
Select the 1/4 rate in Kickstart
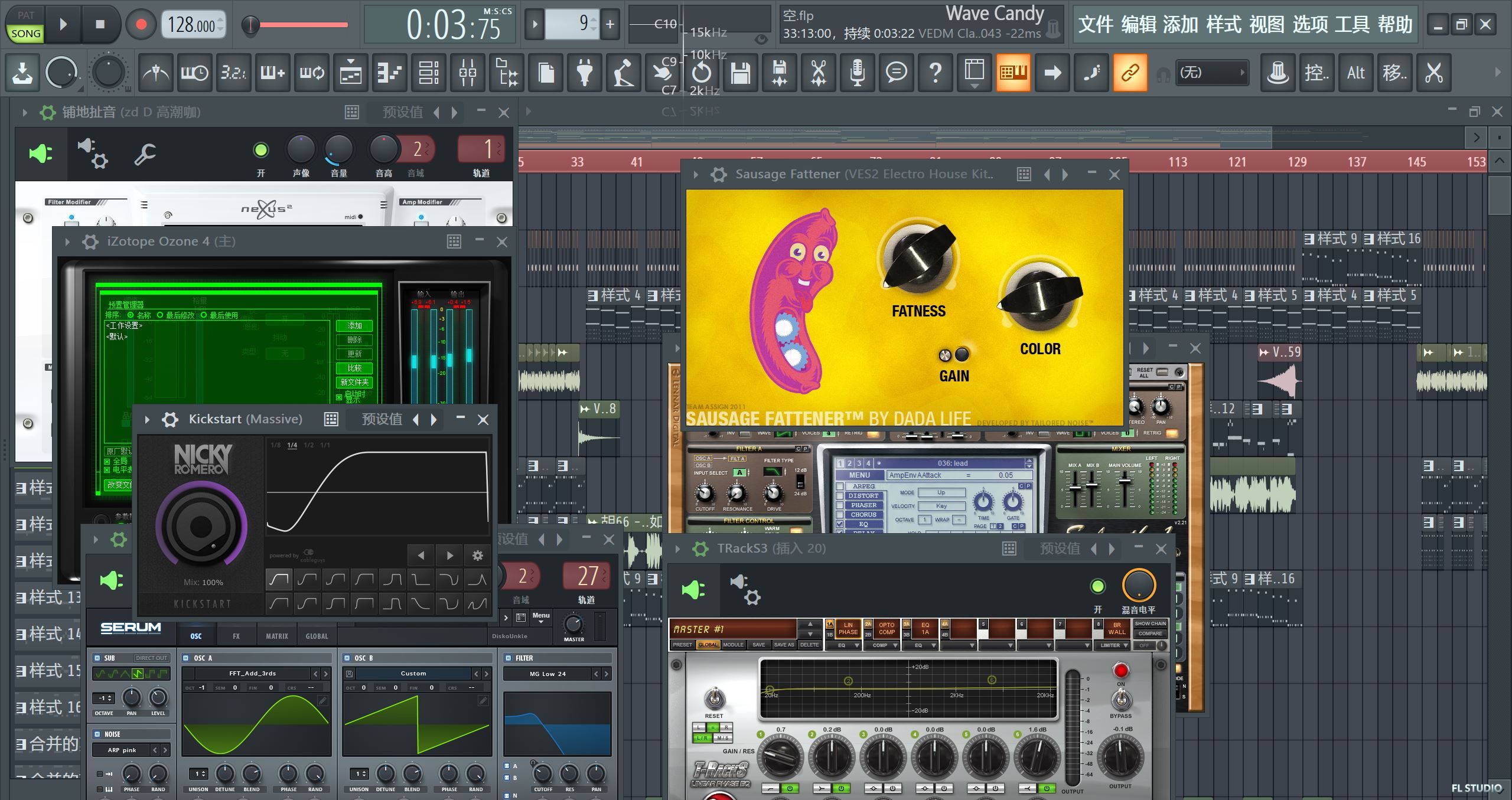pyautogui.click(x=292, y=445)
